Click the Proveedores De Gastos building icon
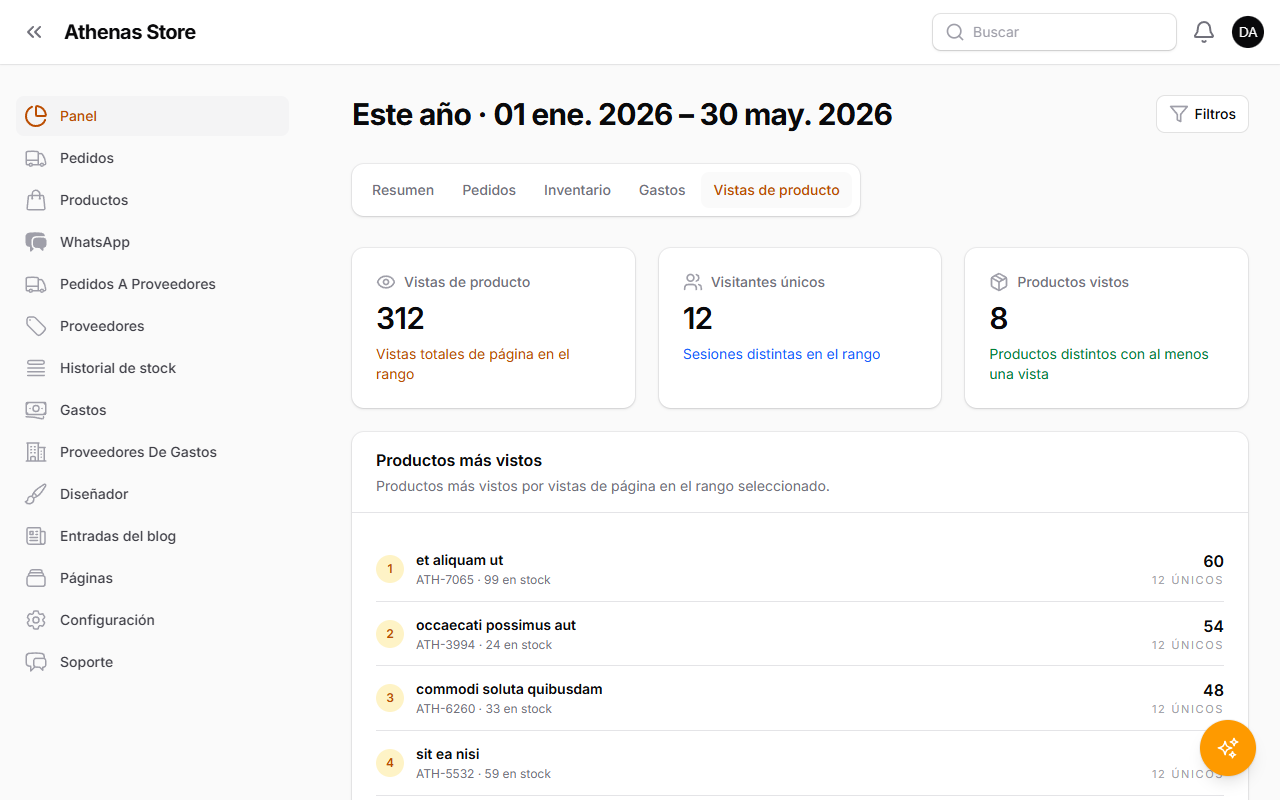This screenshot has height=800, width=1280. click(x=36, y=452)
